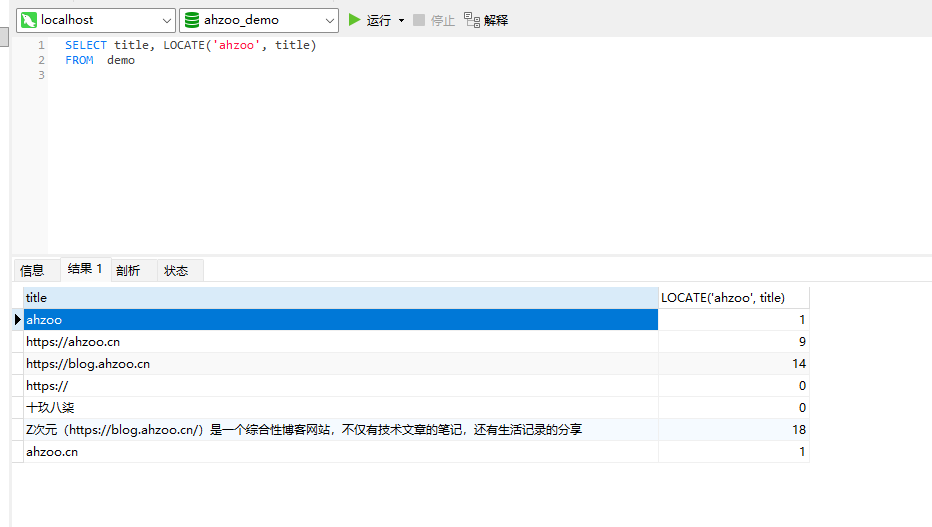Select the ahzoo.cn title cell
The height and width of the screenshot is (527, 932).
[52, 452]
